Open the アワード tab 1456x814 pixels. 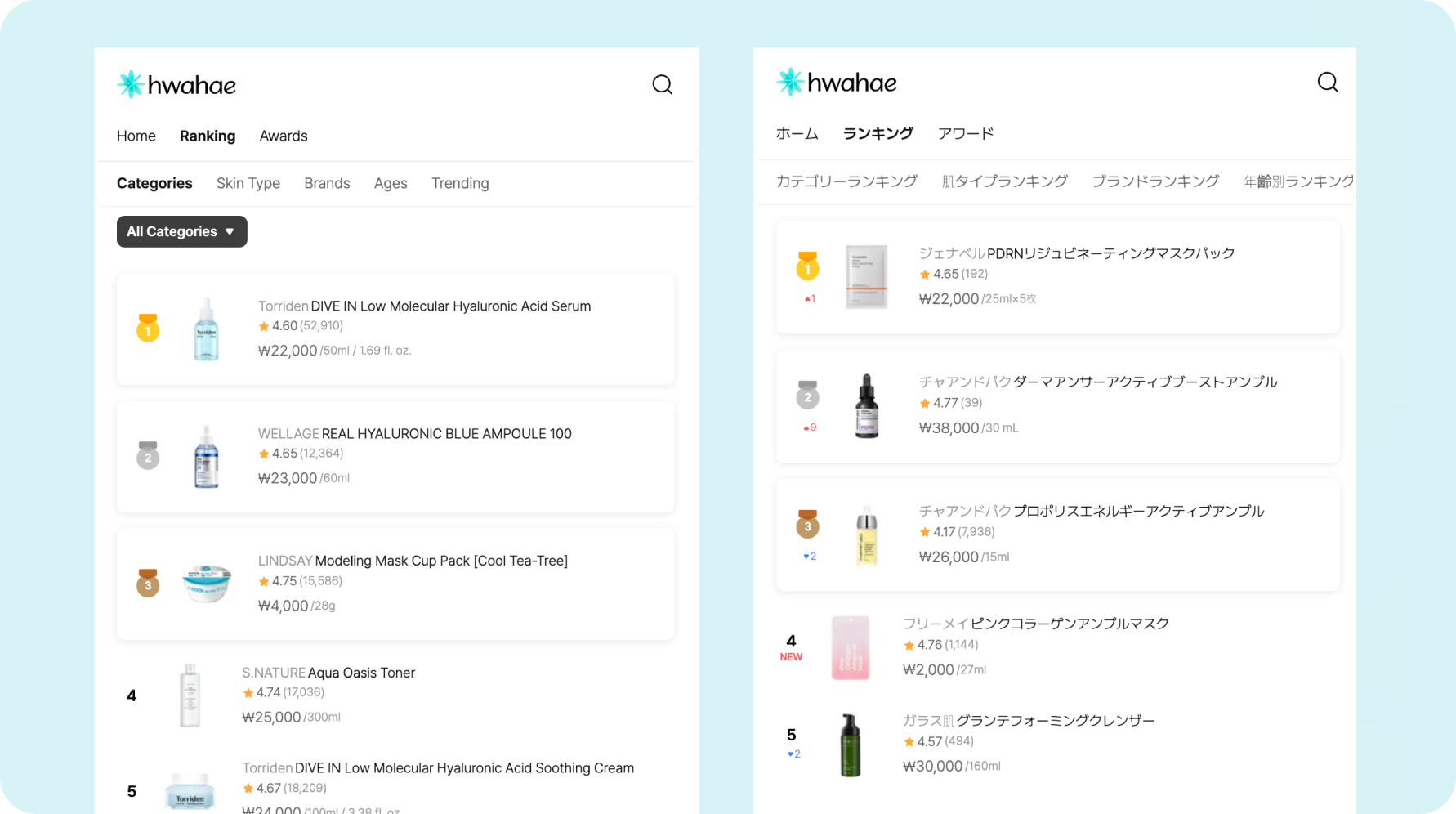(x=966, y=133)
